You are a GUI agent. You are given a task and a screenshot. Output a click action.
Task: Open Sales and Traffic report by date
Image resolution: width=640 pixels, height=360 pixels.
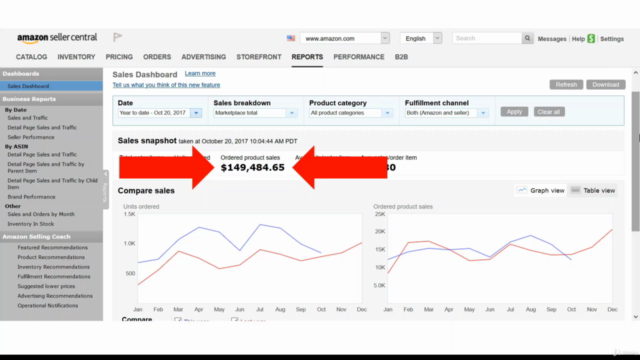click(x=27, y=118)
